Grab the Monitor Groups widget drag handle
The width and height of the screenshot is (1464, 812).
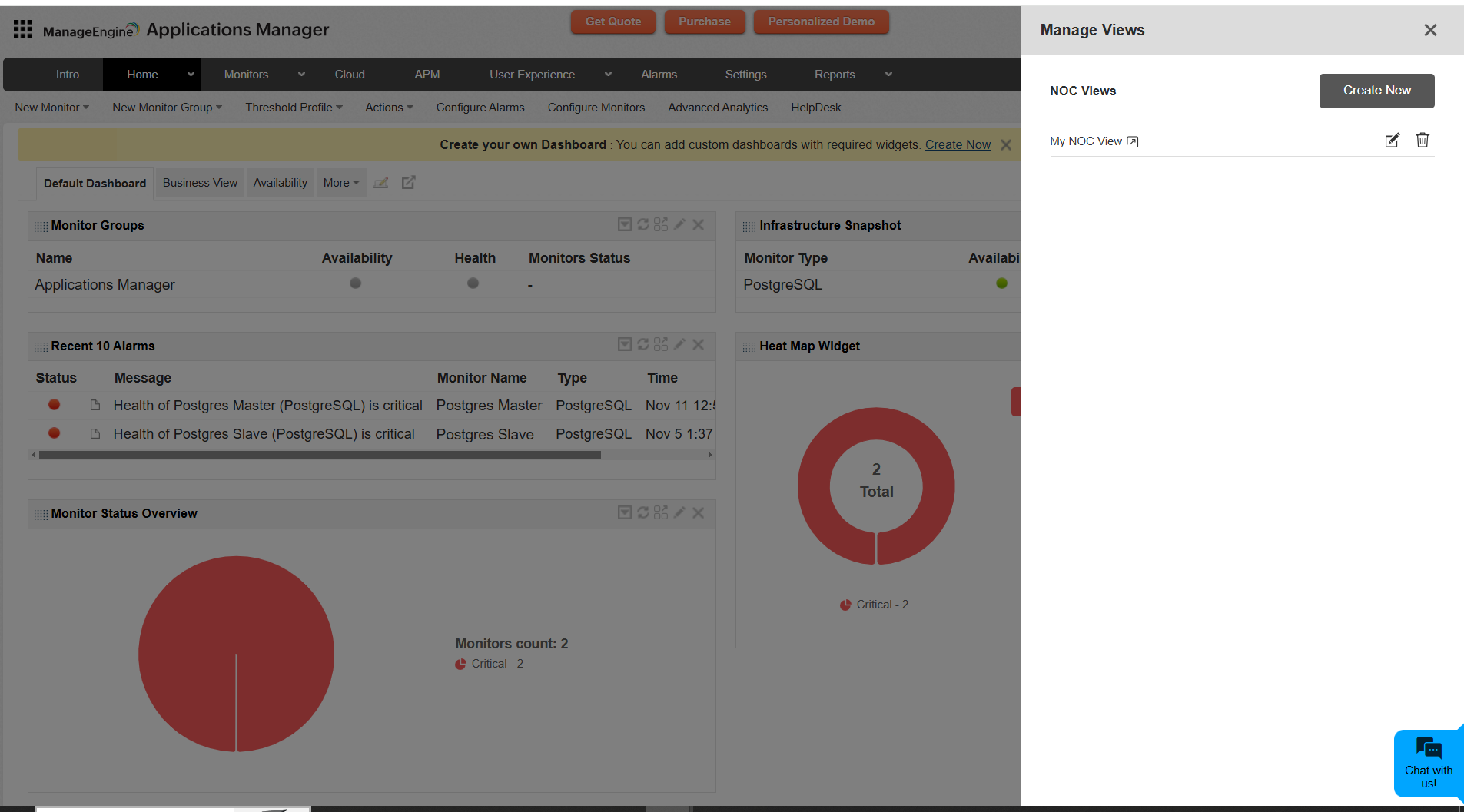click(x=41, y=227)
